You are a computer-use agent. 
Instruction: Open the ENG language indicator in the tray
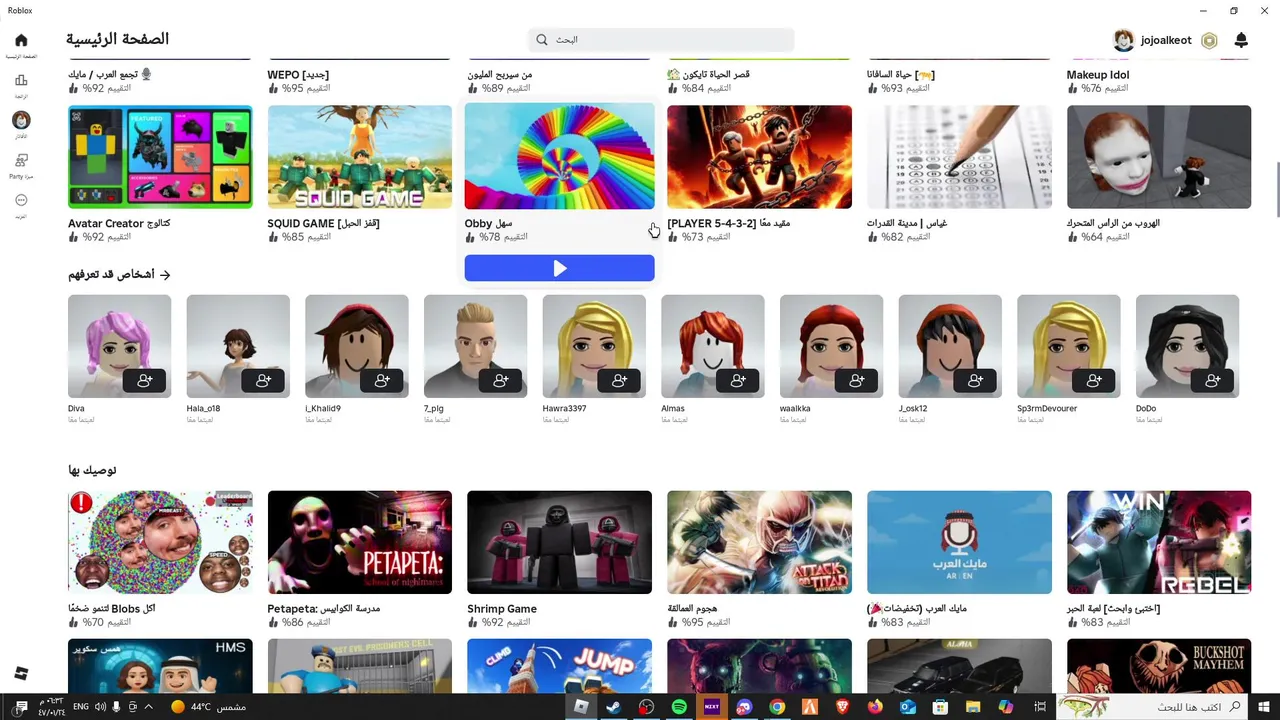click(x=81, y=707)
